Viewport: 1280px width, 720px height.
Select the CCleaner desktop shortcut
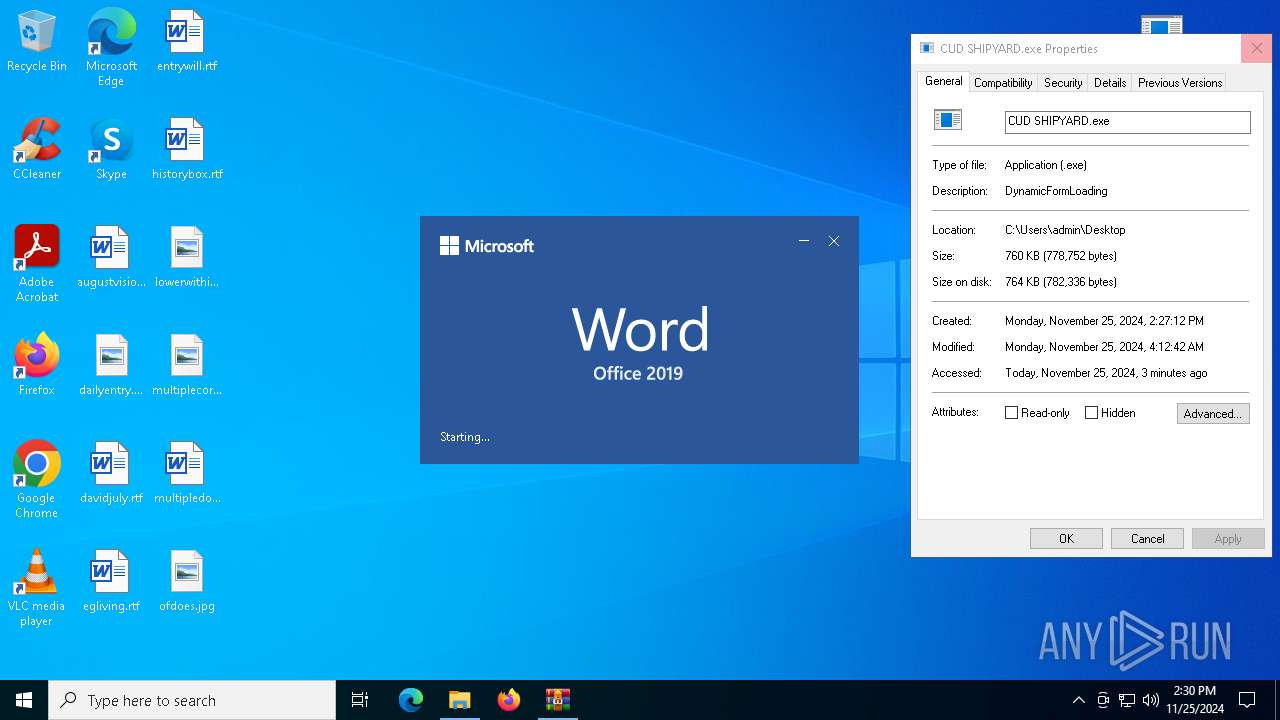[37, 150]
